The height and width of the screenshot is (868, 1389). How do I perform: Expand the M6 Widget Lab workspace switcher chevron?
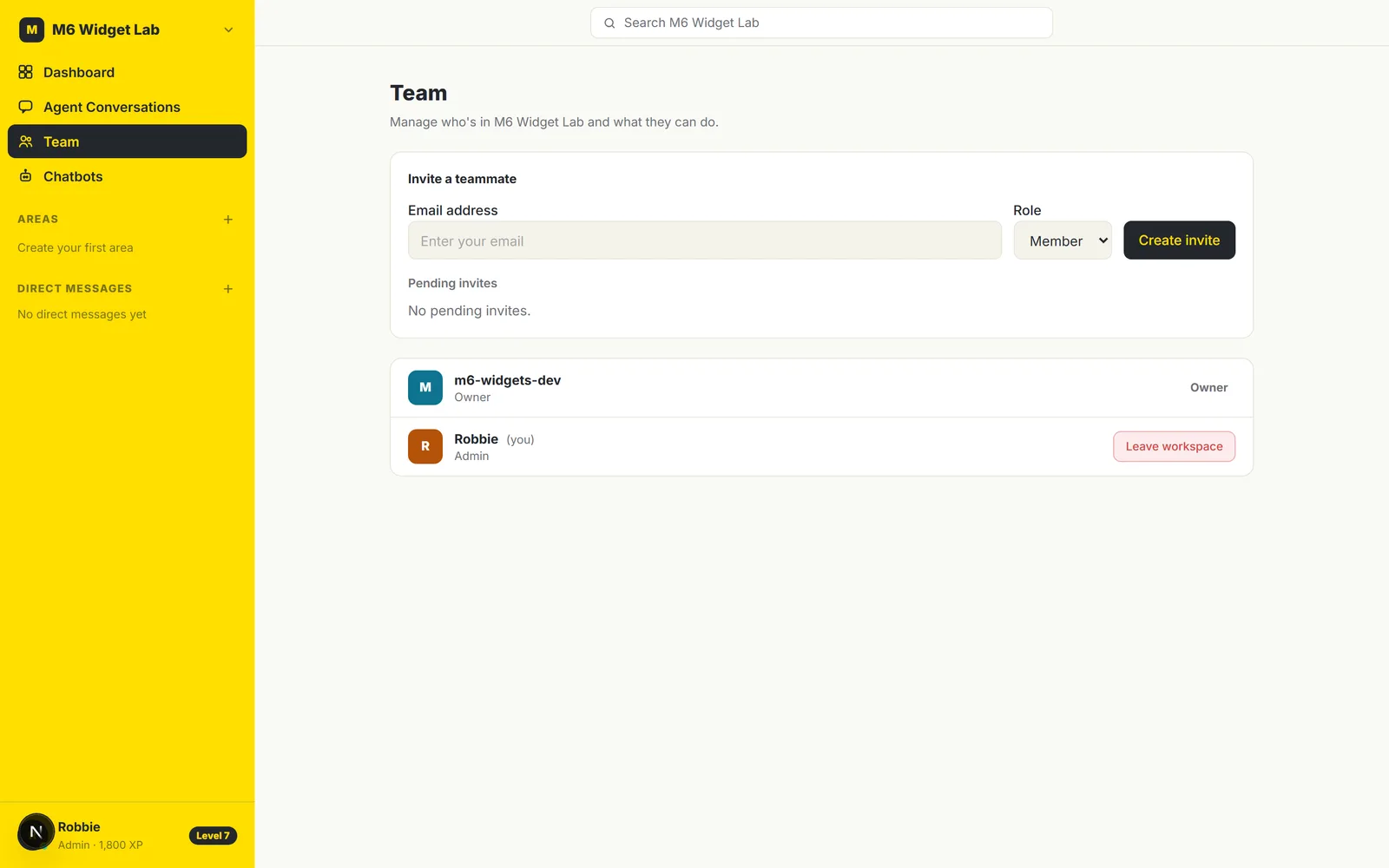[x=228, y=30]
